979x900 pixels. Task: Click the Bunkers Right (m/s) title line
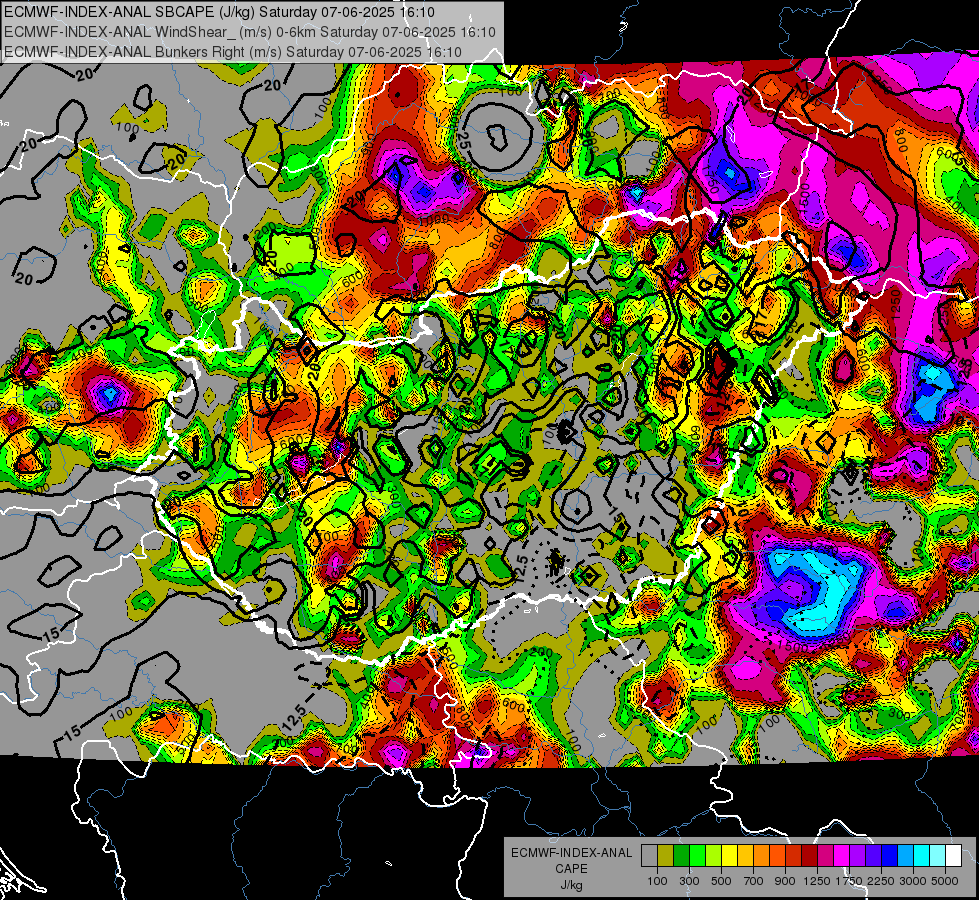[x=233, y=52]
